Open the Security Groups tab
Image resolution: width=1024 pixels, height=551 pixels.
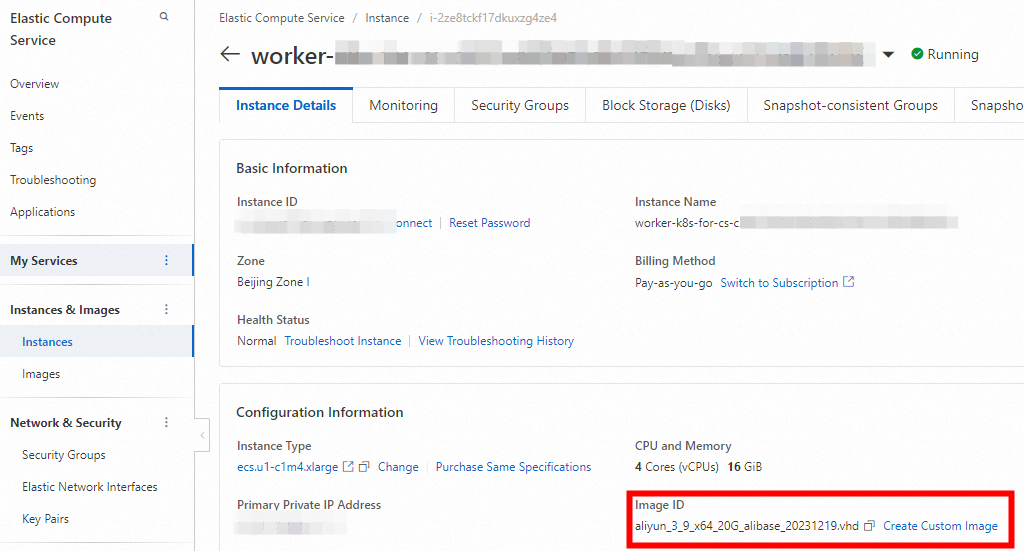[x=520, y=105]
